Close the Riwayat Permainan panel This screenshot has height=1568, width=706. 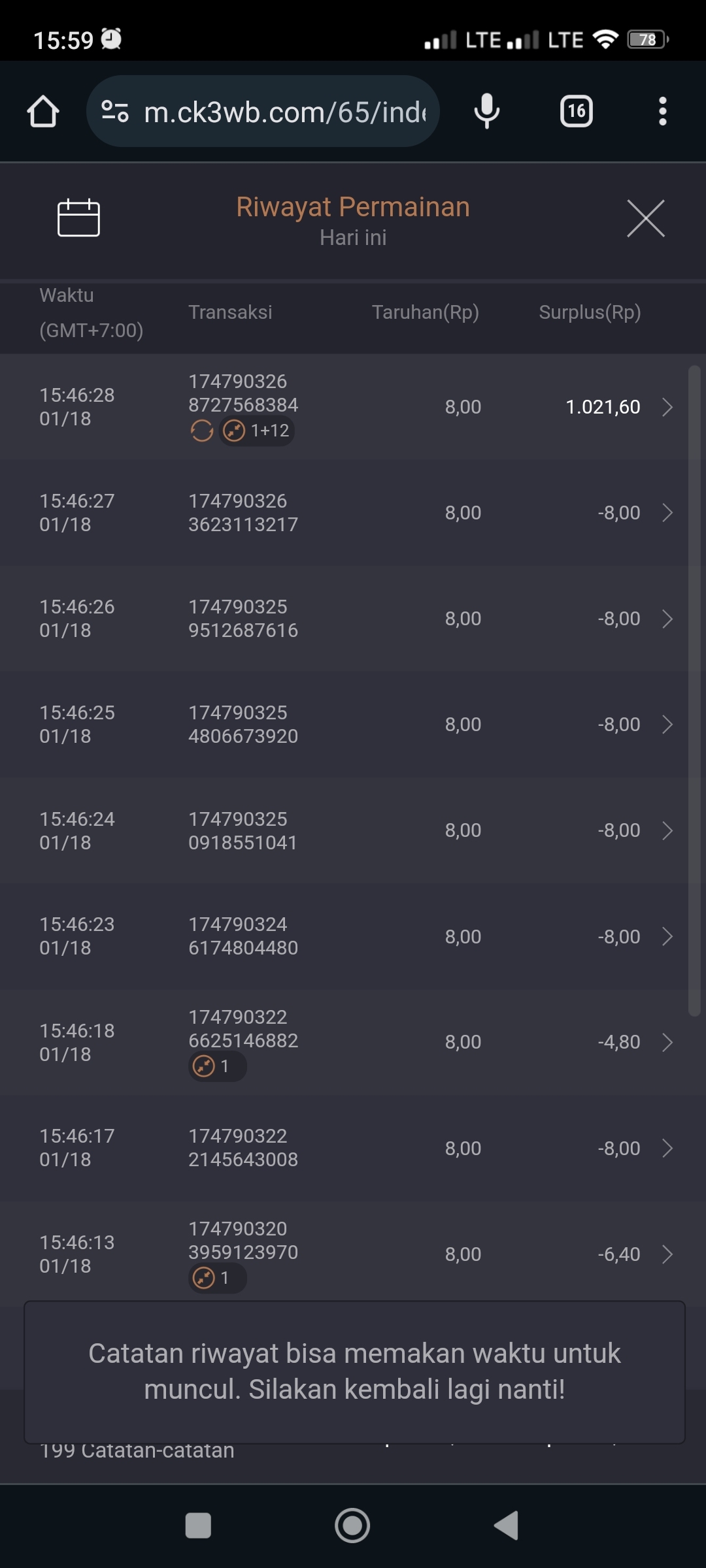[x=645, y=219]
